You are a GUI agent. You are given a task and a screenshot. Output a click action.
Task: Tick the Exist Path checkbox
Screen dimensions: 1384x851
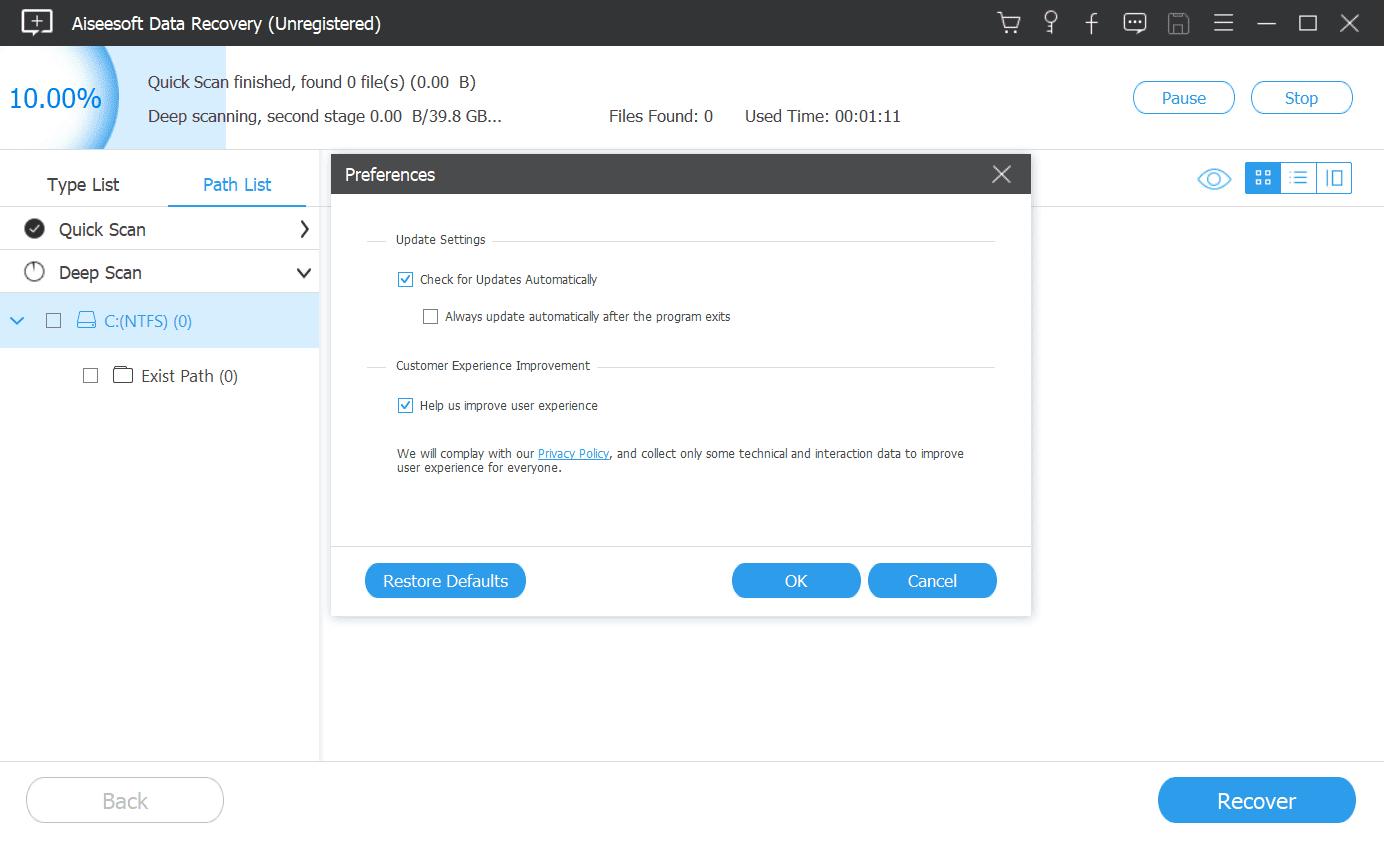point(90,376)
